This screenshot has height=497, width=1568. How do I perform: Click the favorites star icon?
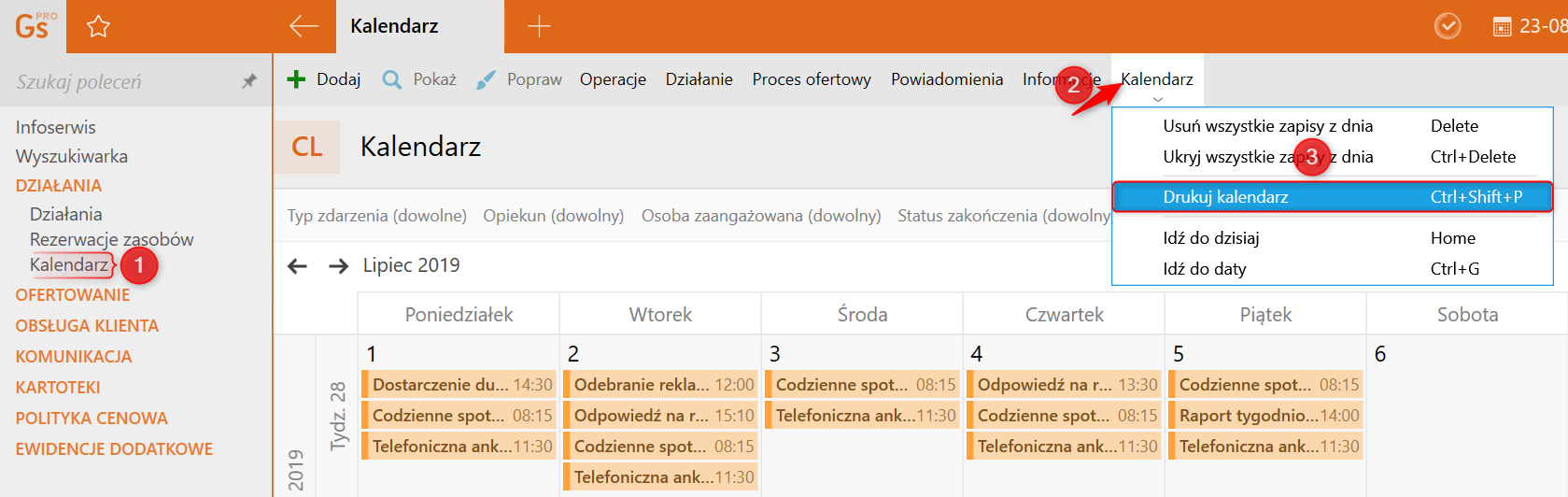(98, 26)
